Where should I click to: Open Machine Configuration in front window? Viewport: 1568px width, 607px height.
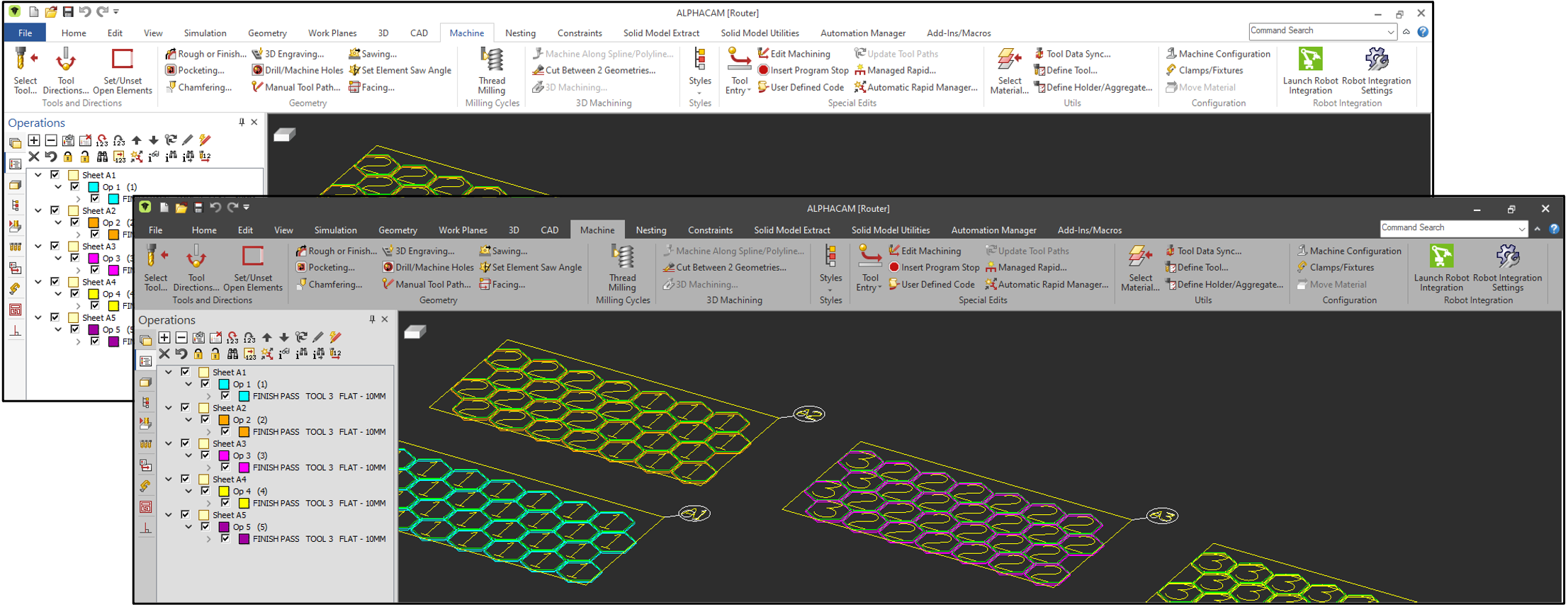pos(1349,251)
